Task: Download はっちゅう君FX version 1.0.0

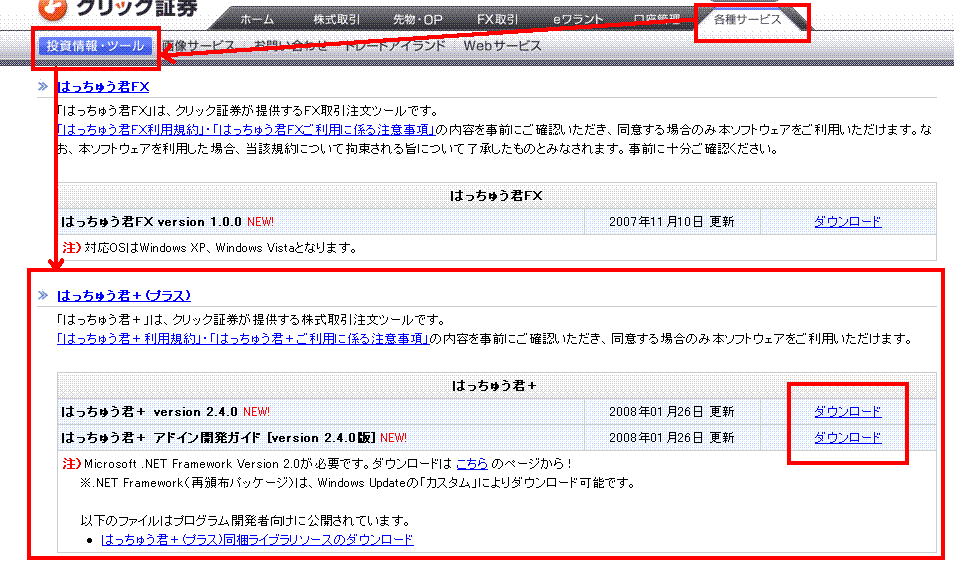Action: [848, 222]
